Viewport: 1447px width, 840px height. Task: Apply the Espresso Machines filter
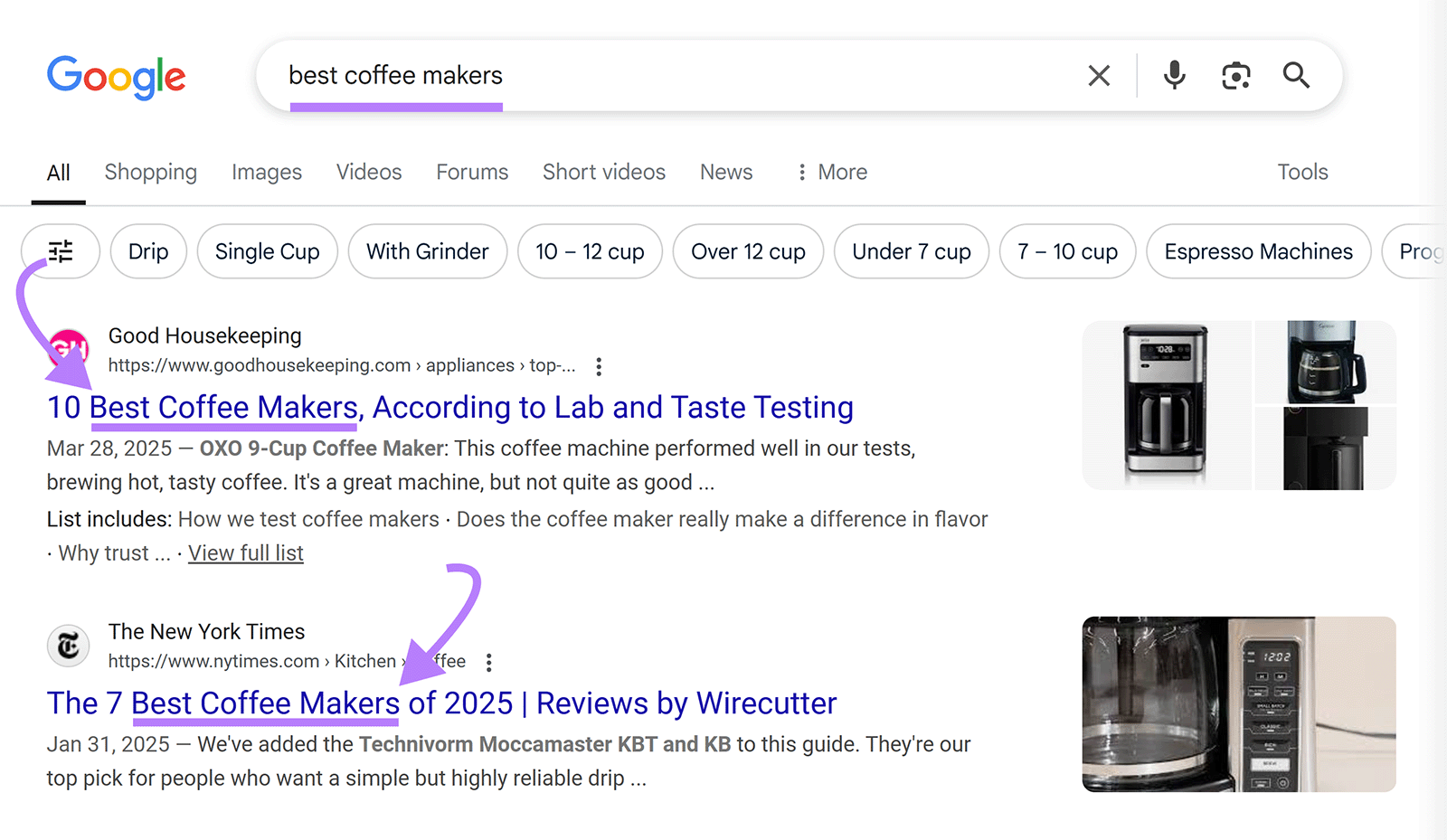click(x=1257, y=251)
